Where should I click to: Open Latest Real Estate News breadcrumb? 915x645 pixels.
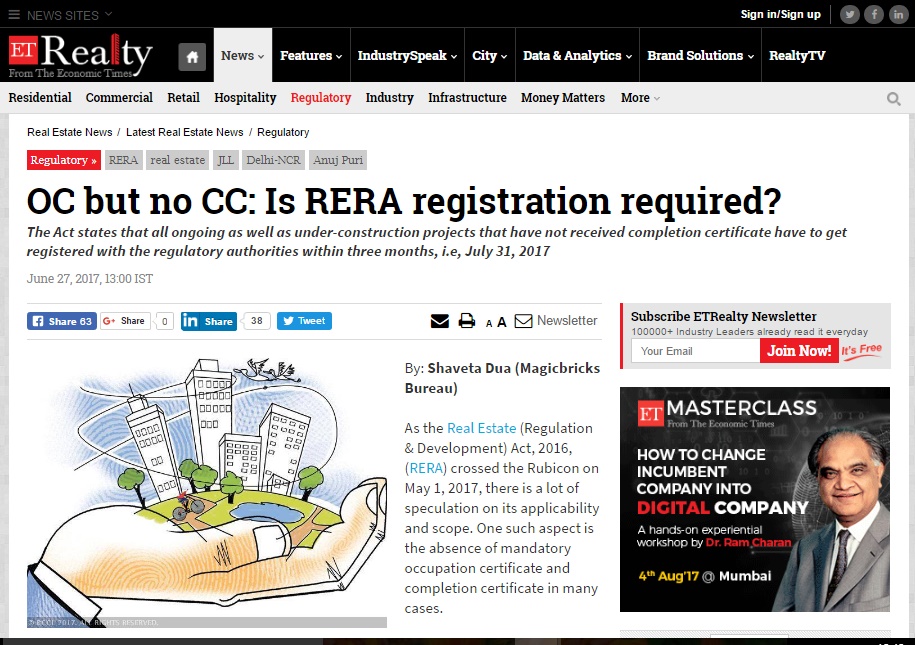[x=184, y=133]
